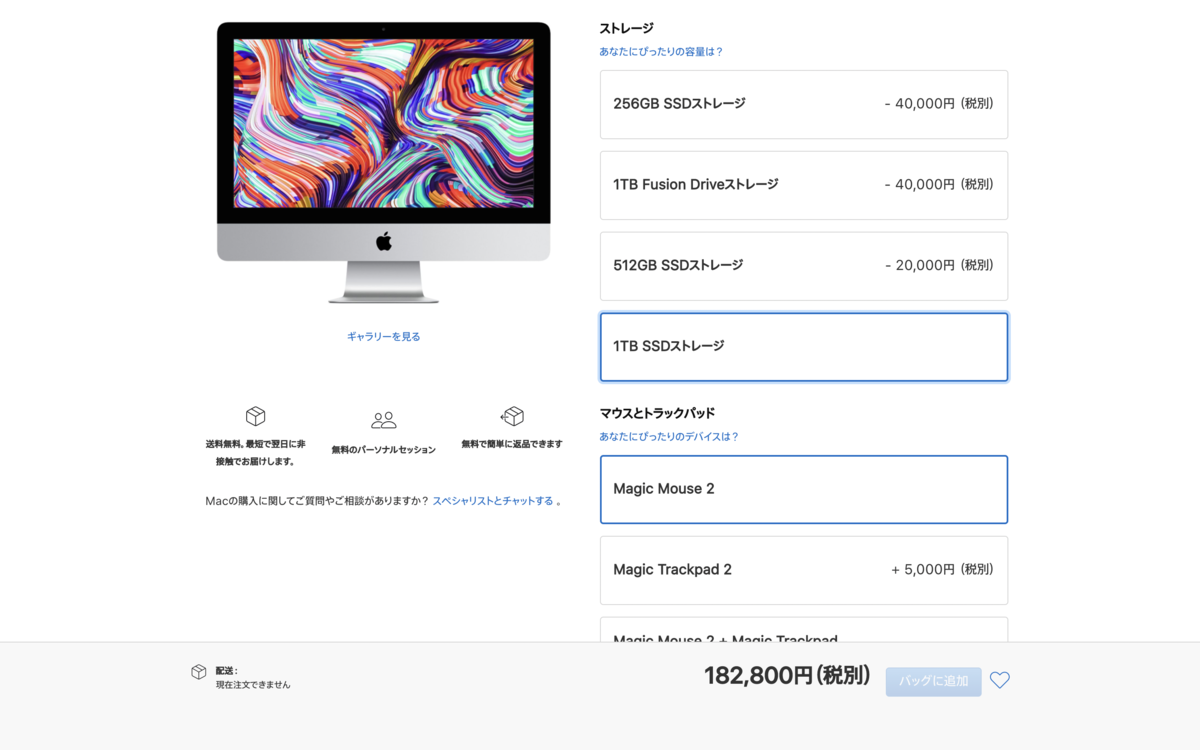Click the バッグに追加 button
The image size is (1200, 750).
coord(933,681)
